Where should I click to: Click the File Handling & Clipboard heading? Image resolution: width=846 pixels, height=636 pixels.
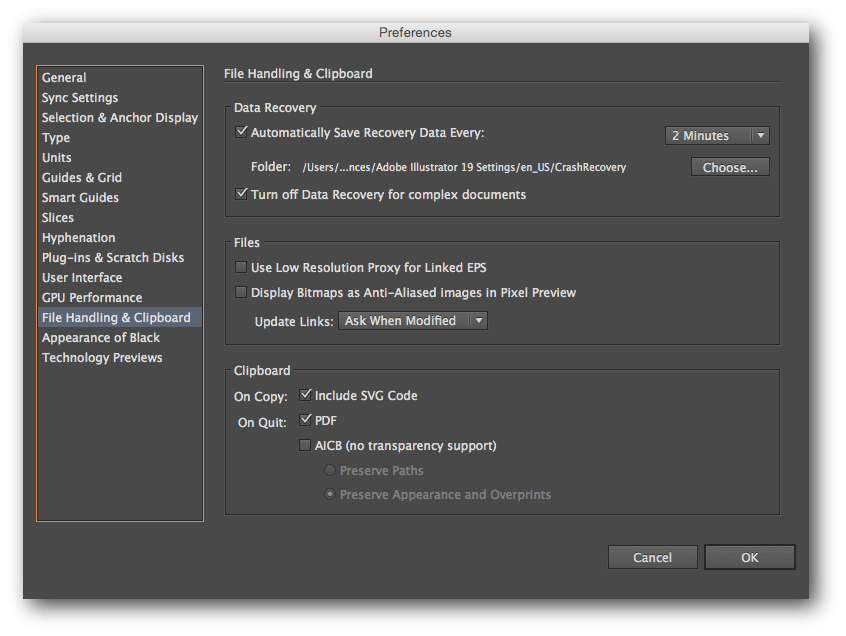click(298, 73)
